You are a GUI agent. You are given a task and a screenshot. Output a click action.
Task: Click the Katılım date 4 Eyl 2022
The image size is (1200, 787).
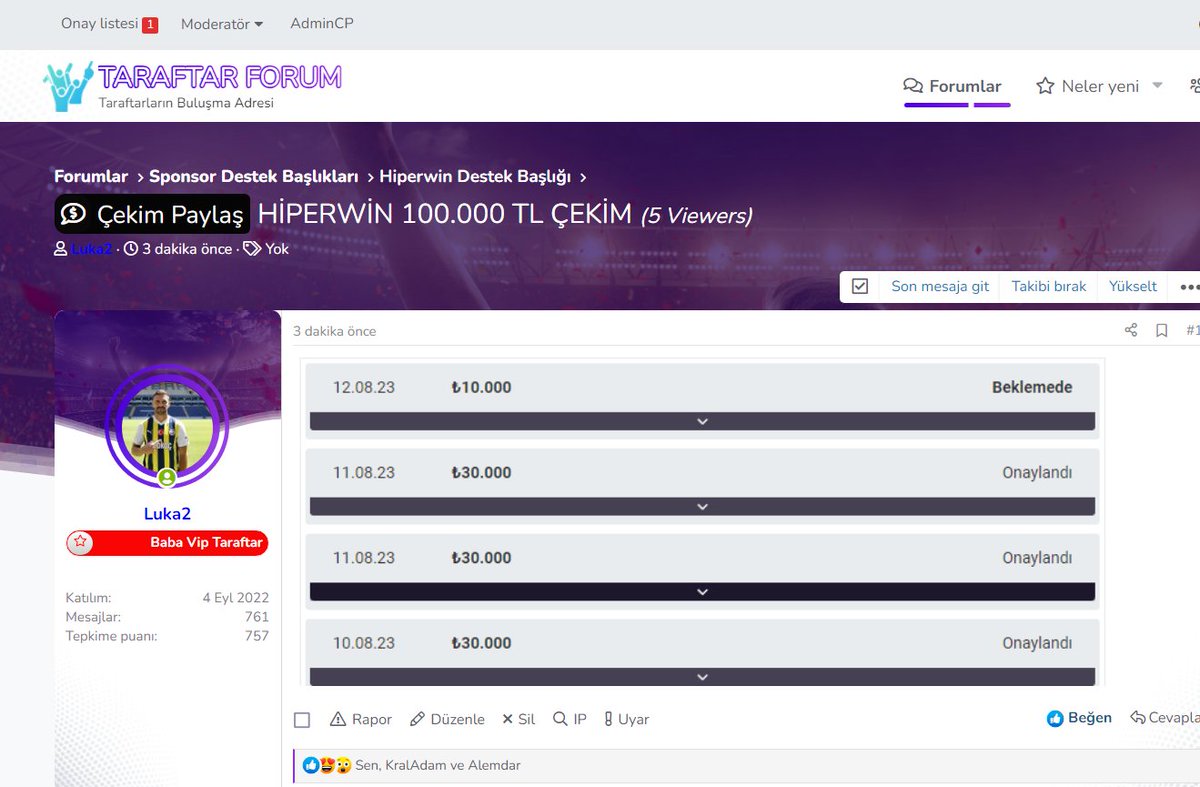coord(235,598)
